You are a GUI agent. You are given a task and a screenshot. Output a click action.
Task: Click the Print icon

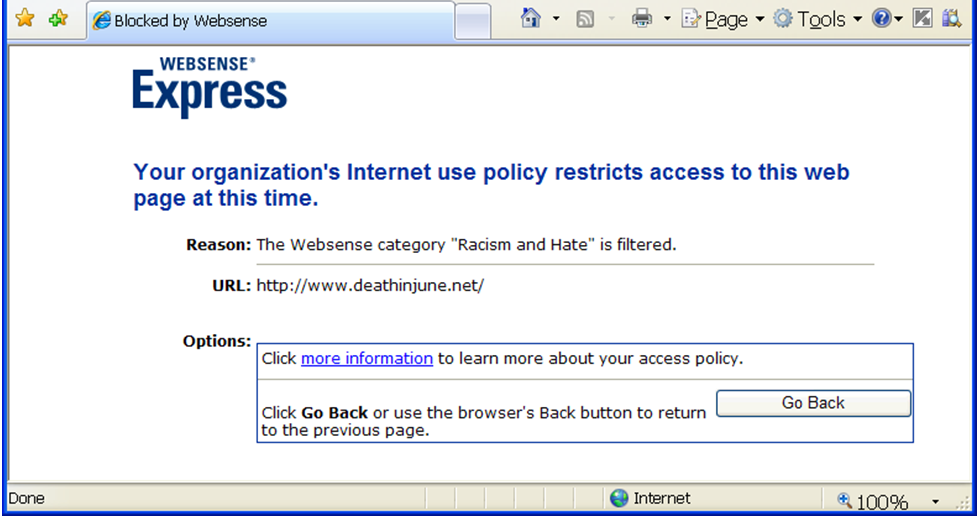pyautogui.click(x=642, y=19)
